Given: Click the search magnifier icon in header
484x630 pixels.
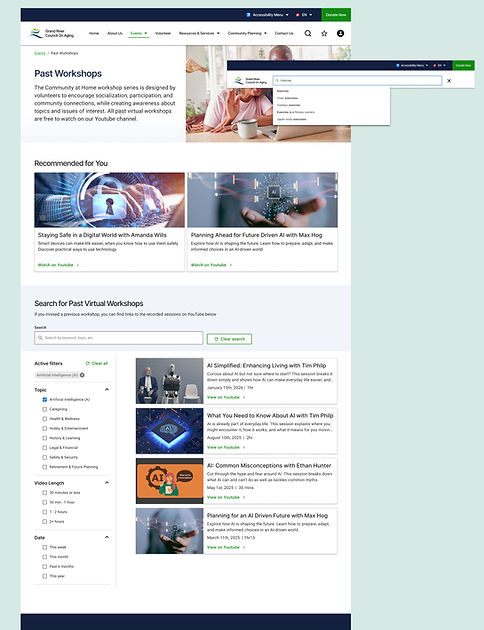Looking at the screenshot, I should (x=308, y=33).
